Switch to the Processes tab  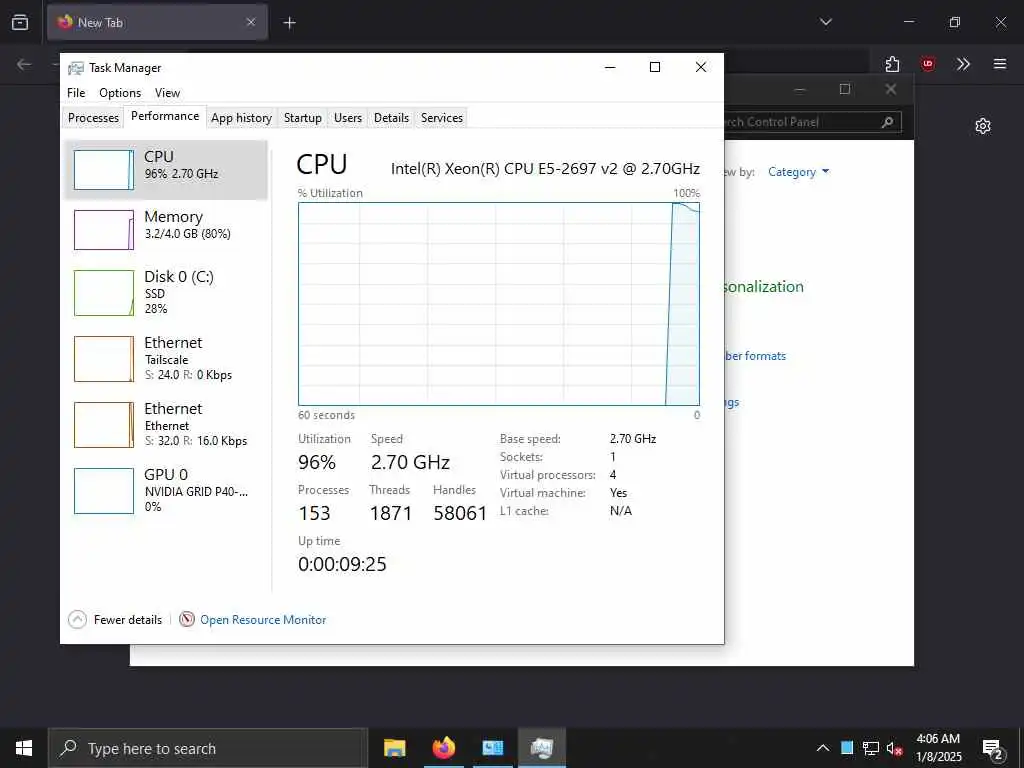93,118
